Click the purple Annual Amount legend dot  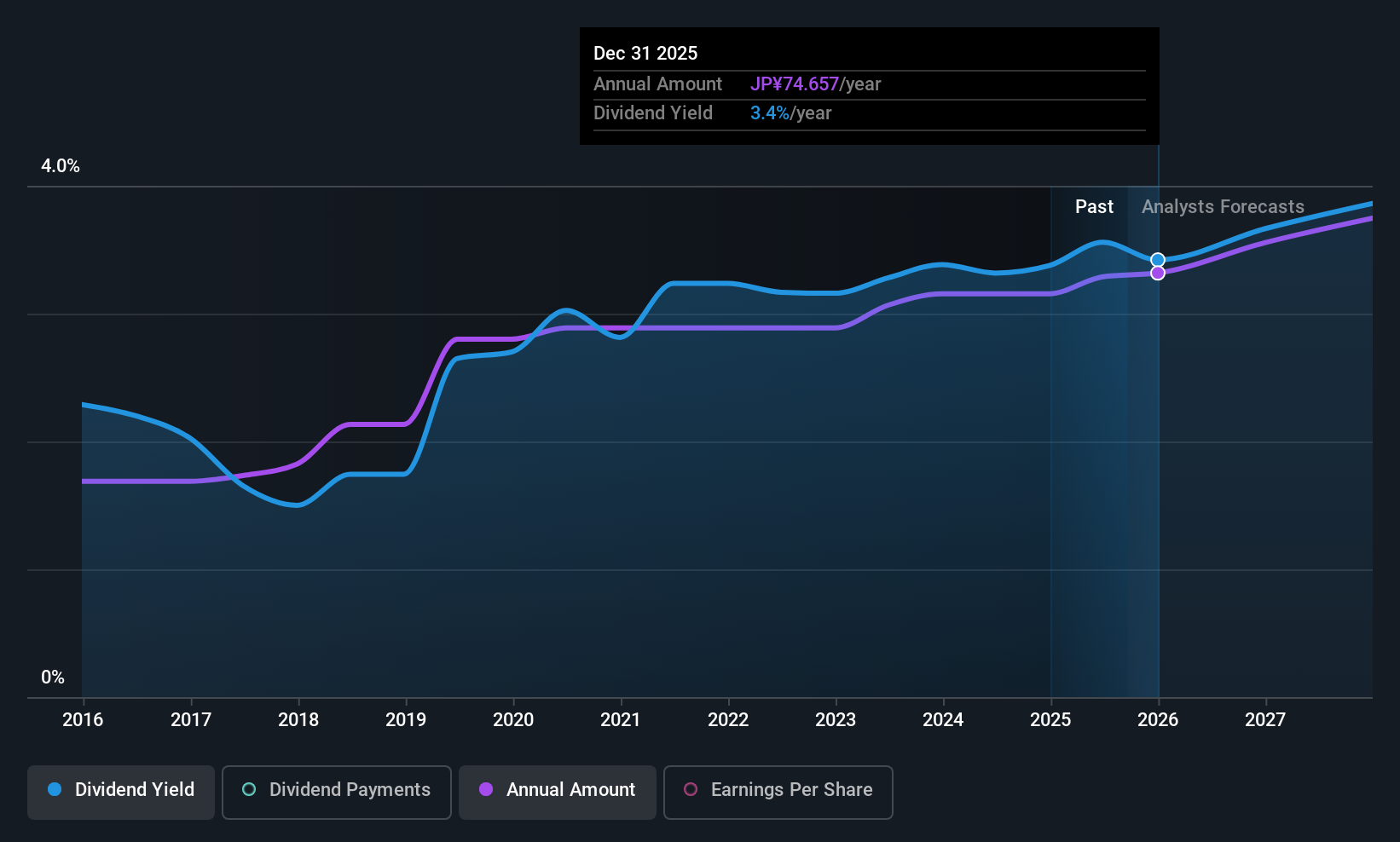(x=486, y=789)
